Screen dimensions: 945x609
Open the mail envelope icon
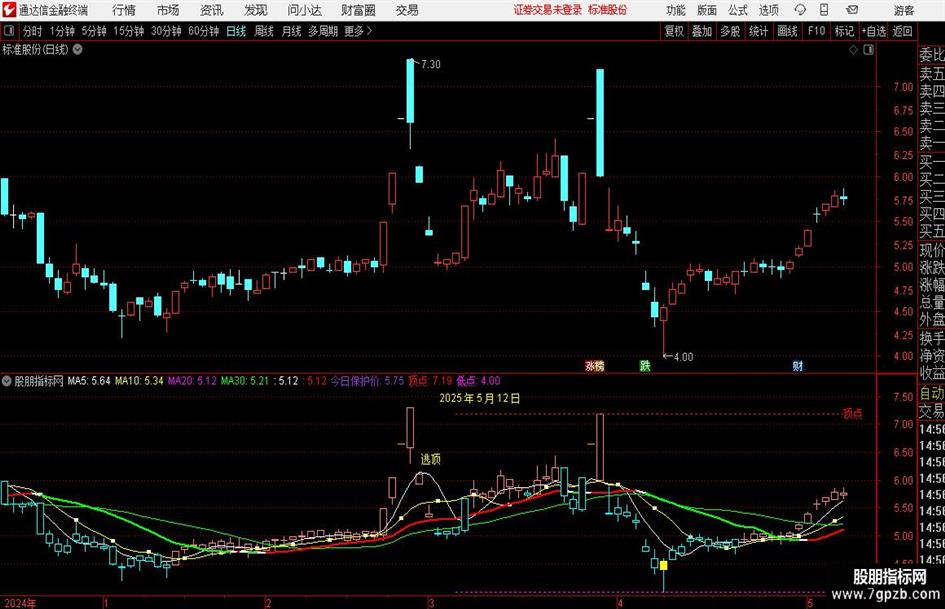852,10
